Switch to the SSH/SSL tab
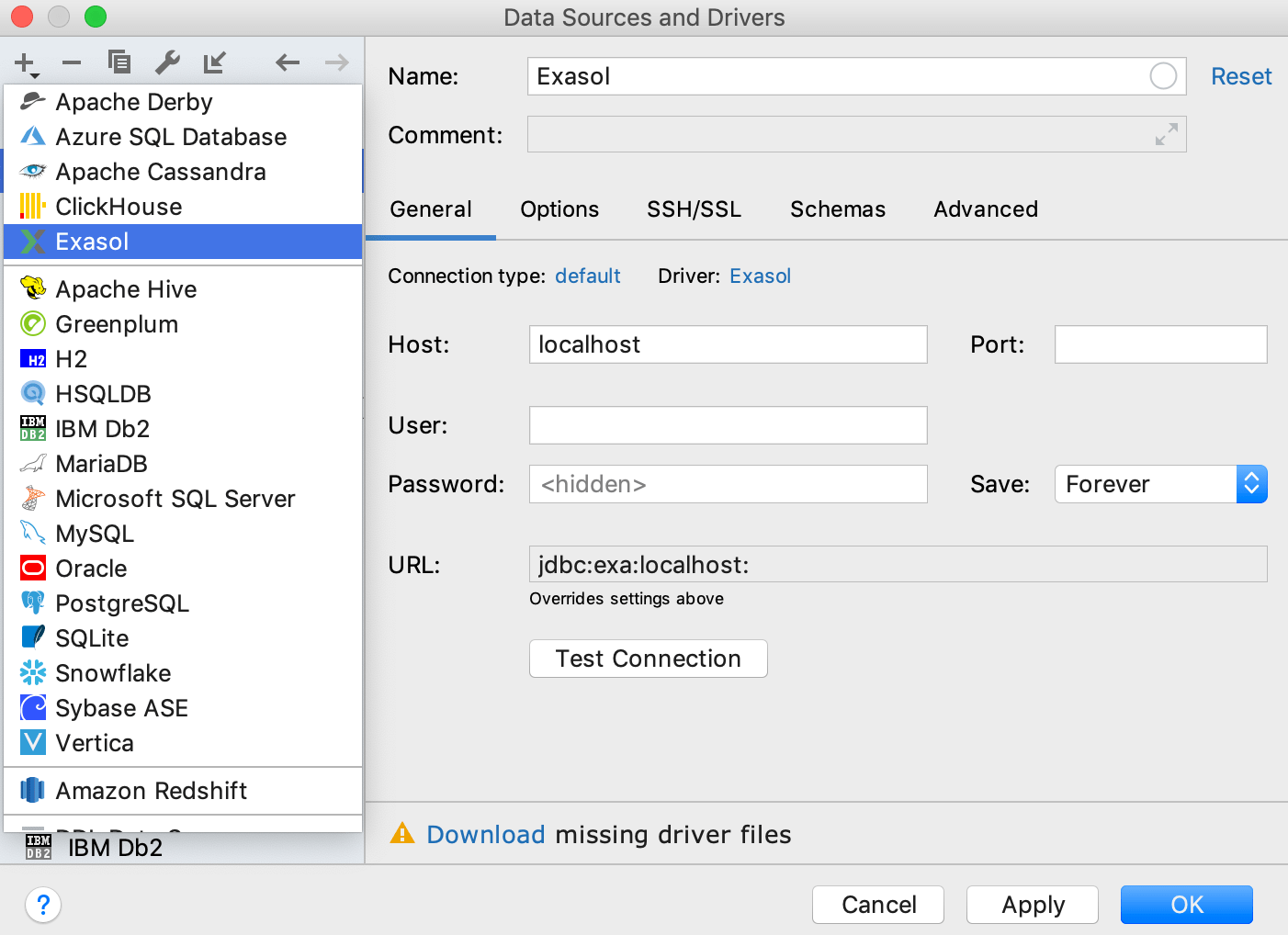 pos(694,209)
